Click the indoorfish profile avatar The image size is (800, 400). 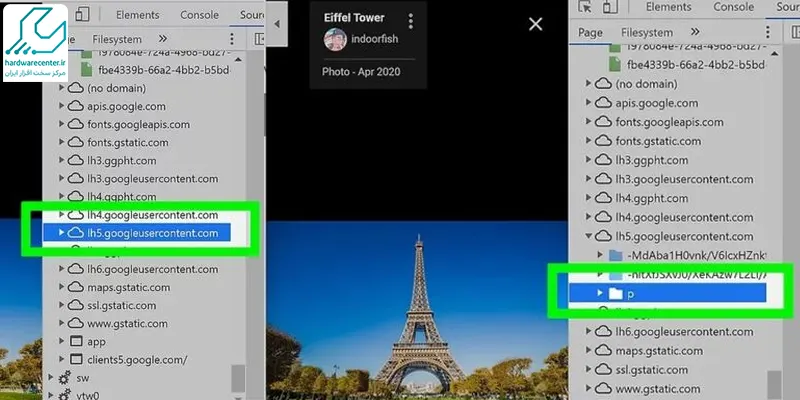click(x=336, y=40)
